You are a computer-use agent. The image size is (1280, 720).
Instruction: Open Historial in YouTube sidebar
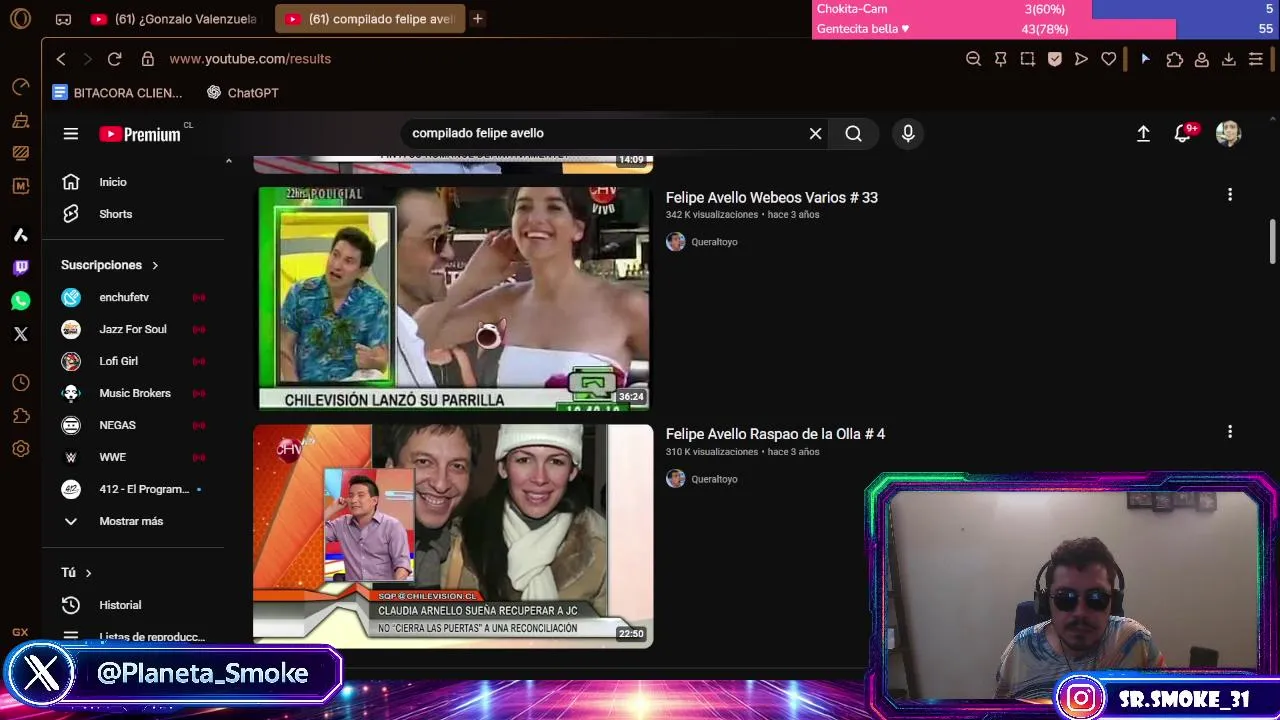135,605
